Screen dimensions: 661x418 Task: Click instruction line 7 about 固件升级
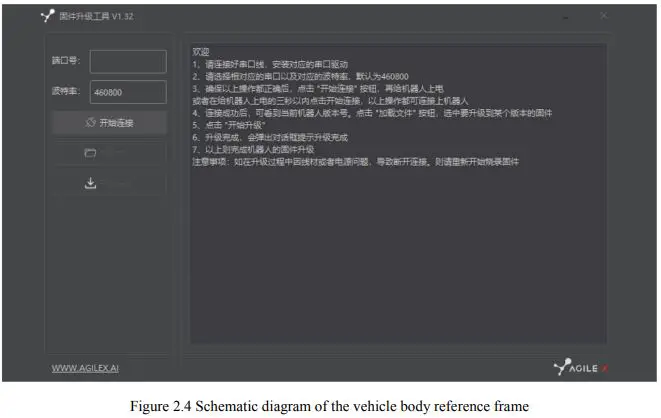point(253,150)
